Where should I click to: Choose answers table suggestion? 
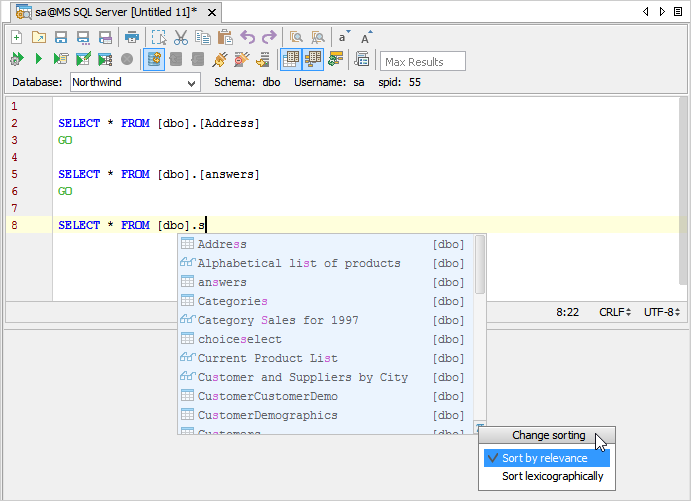[x=326, y=282]
